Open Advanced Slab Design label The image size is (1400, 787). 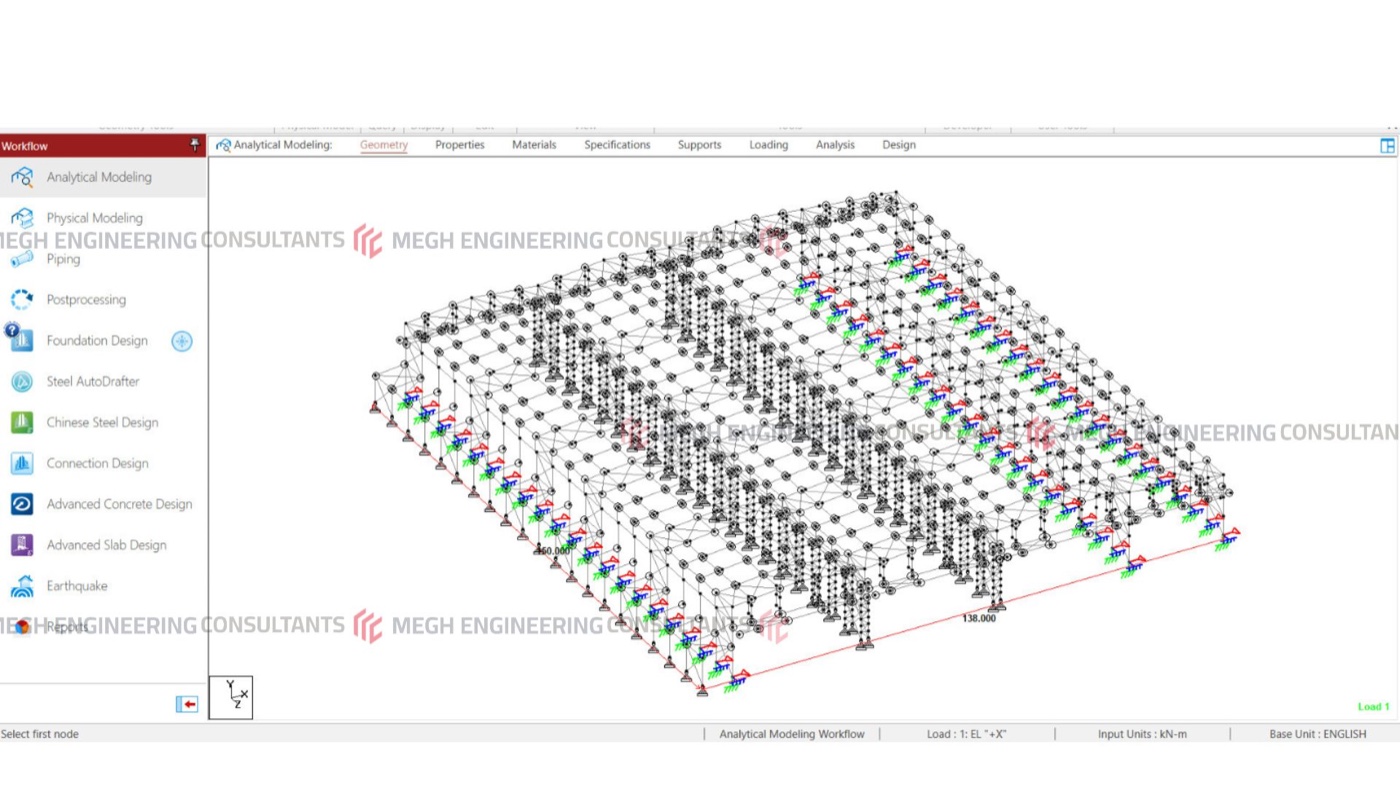106,546
